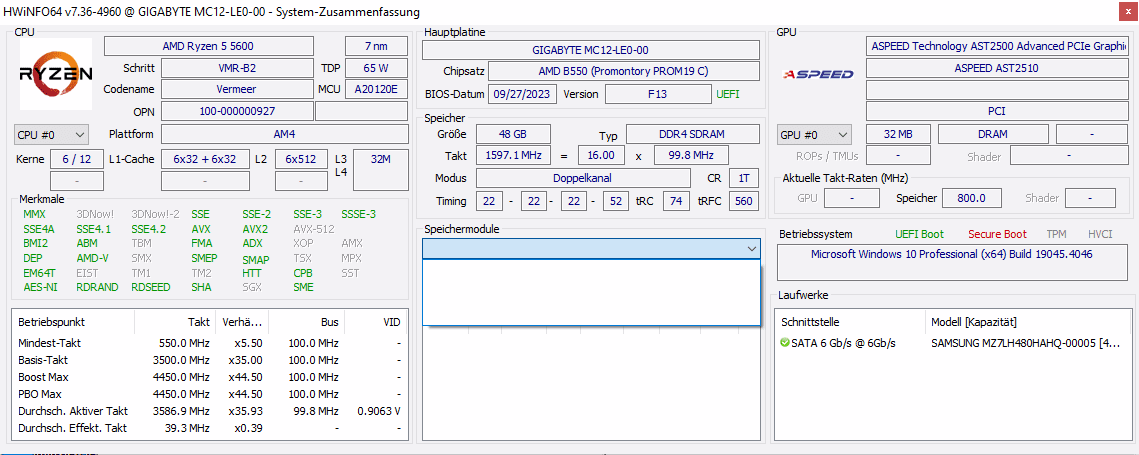Select the Durchsch. Effekt. Takt row
The image size is (1139, 455).
(209, 428)
